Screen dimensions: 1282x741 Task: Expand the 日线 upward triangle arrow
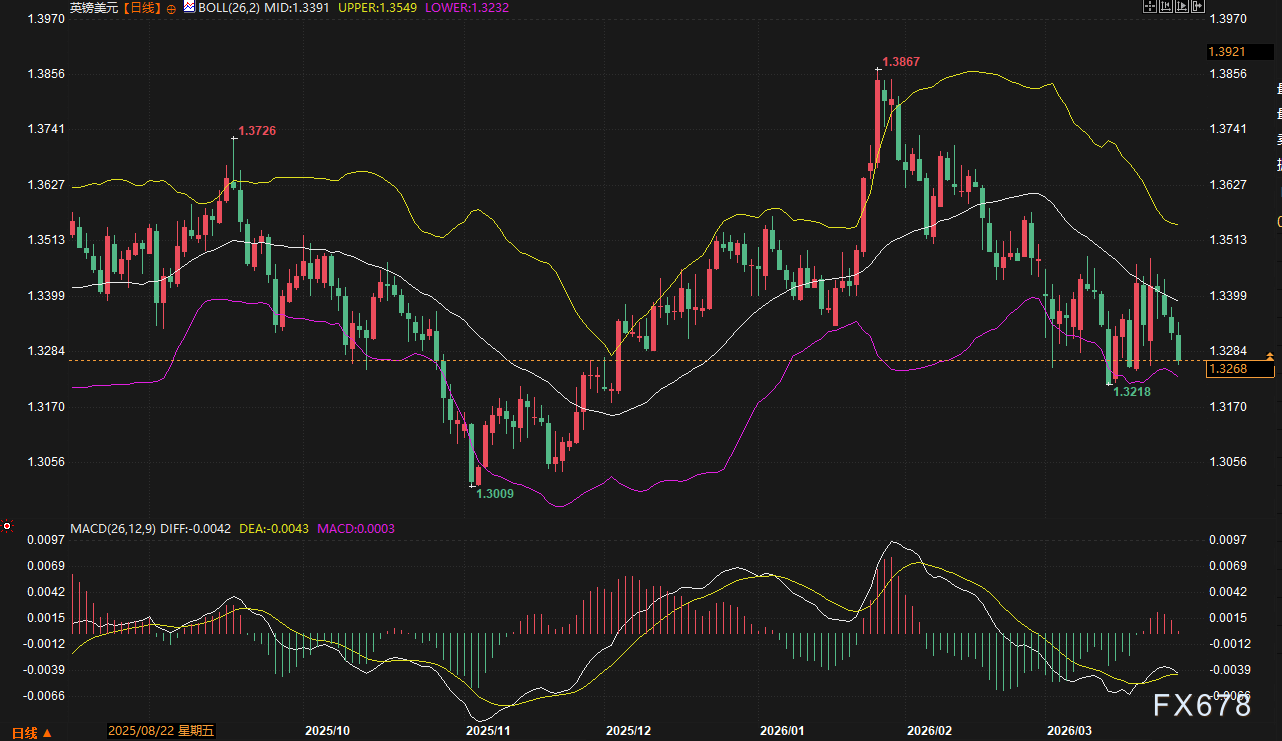[x=47, y=733]
